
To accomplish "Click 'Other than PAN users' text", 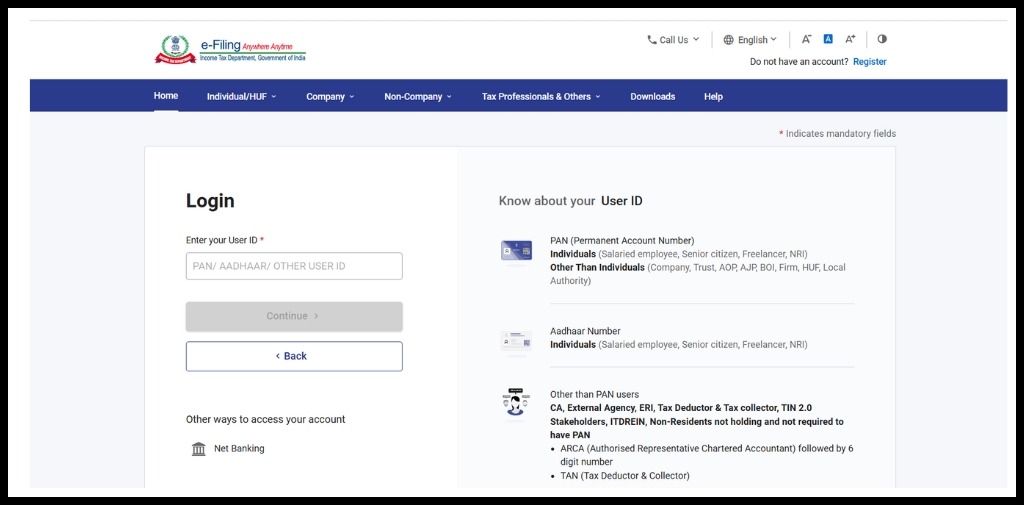I will [x=594, y=395].
